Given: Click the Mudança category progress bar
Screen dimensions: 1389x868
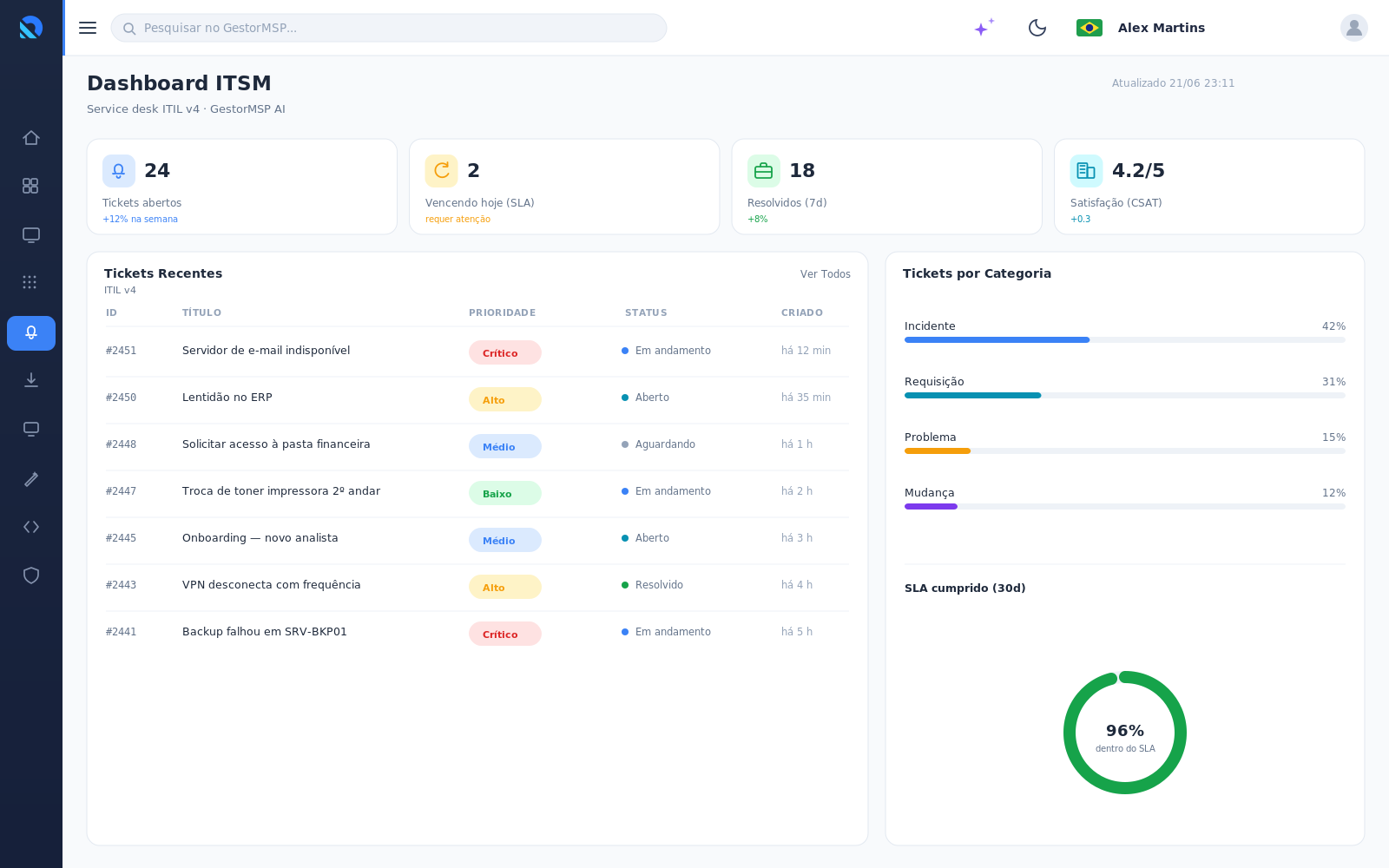Looking at the screenshot, I should click(1125, 507).
